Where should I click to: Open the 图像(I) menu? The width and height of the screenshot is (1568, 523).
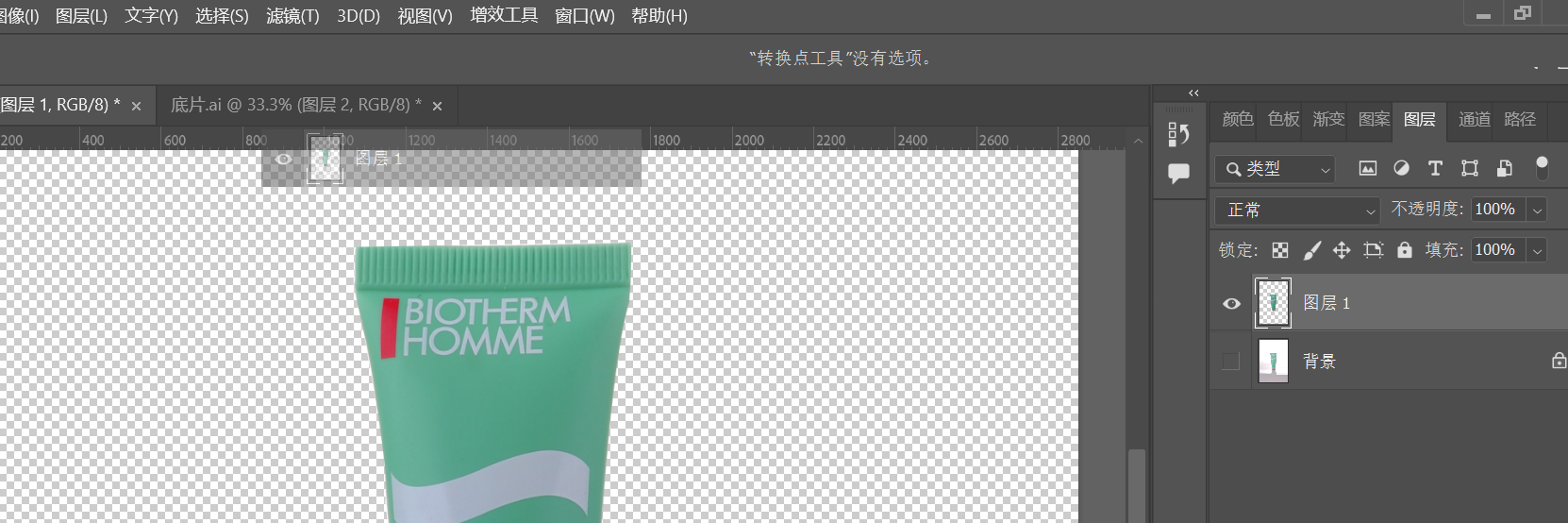(x=19, y=16)
